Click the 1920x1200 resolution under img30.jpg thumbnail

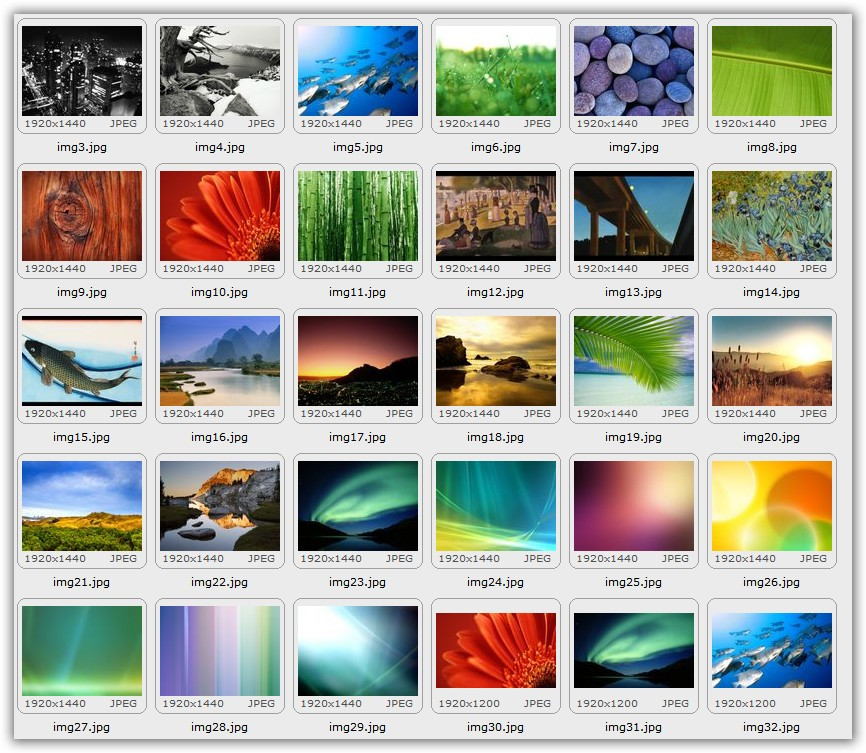469,704
